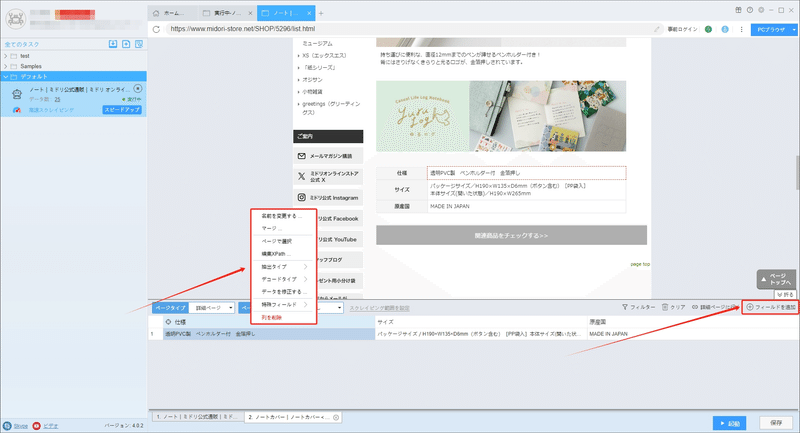Open help via the question-mark icon

(749, 10)
